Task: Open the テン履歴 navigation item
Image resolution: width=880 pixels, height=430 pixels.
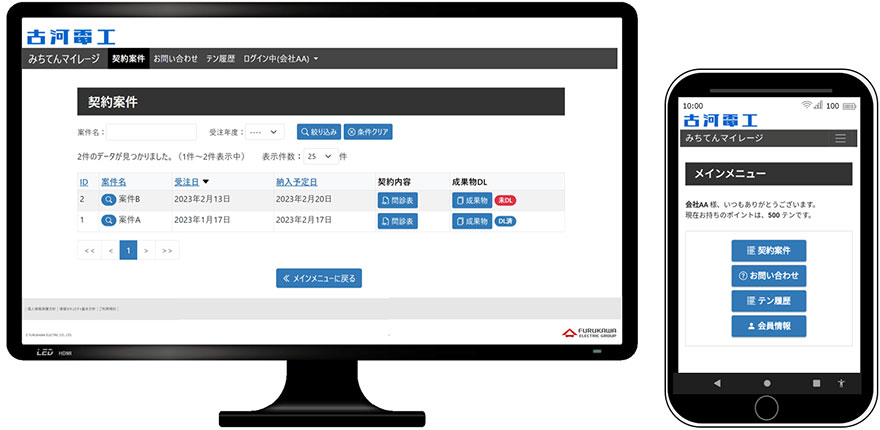Action: pyautogui.click(x=220, y=59)
